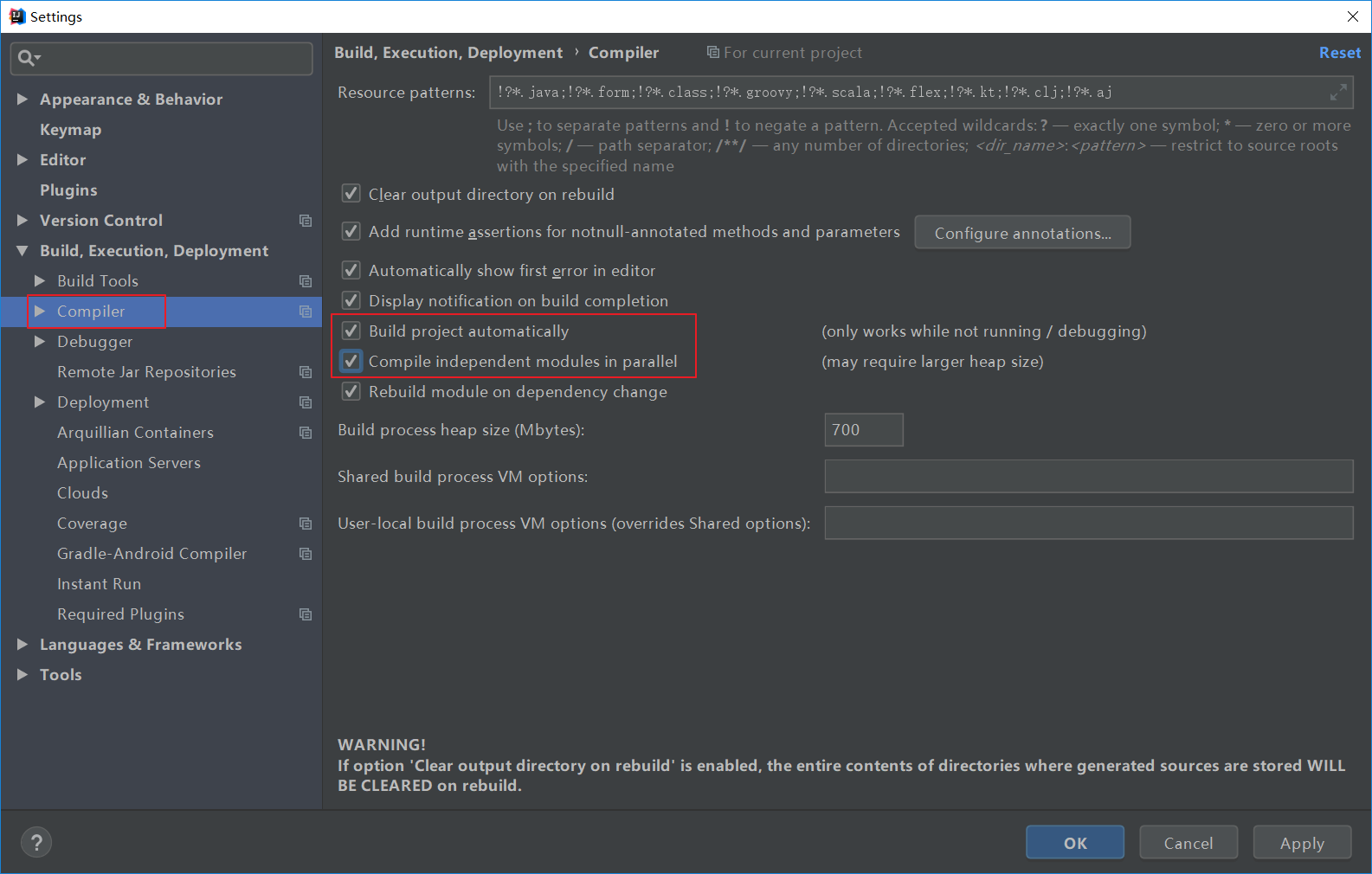
Task: Click the Apply button
Action: tap(1302, 842)
